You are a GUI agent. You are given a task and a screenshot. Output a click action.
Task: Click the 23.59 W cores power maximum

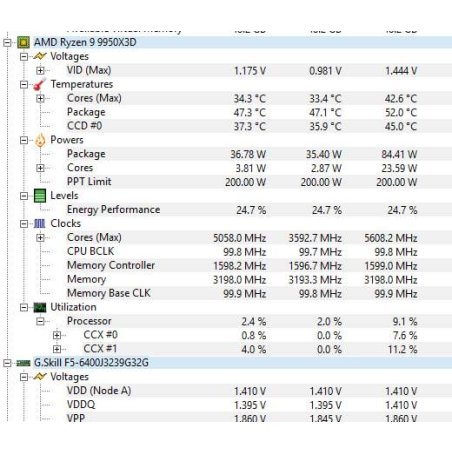399,168
